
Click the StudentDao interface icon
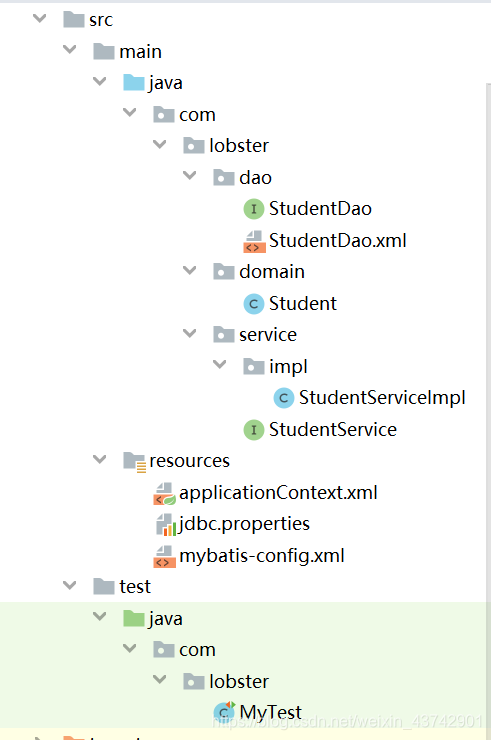[254, 209]
